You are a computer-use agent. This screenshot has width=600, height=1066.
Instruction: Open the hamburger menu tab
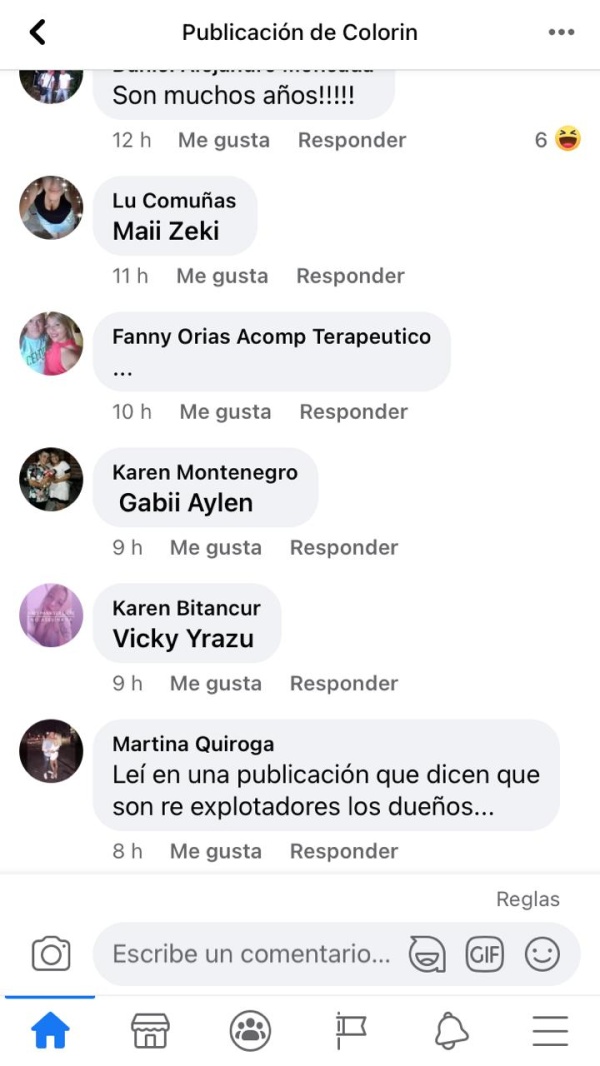550,1031
